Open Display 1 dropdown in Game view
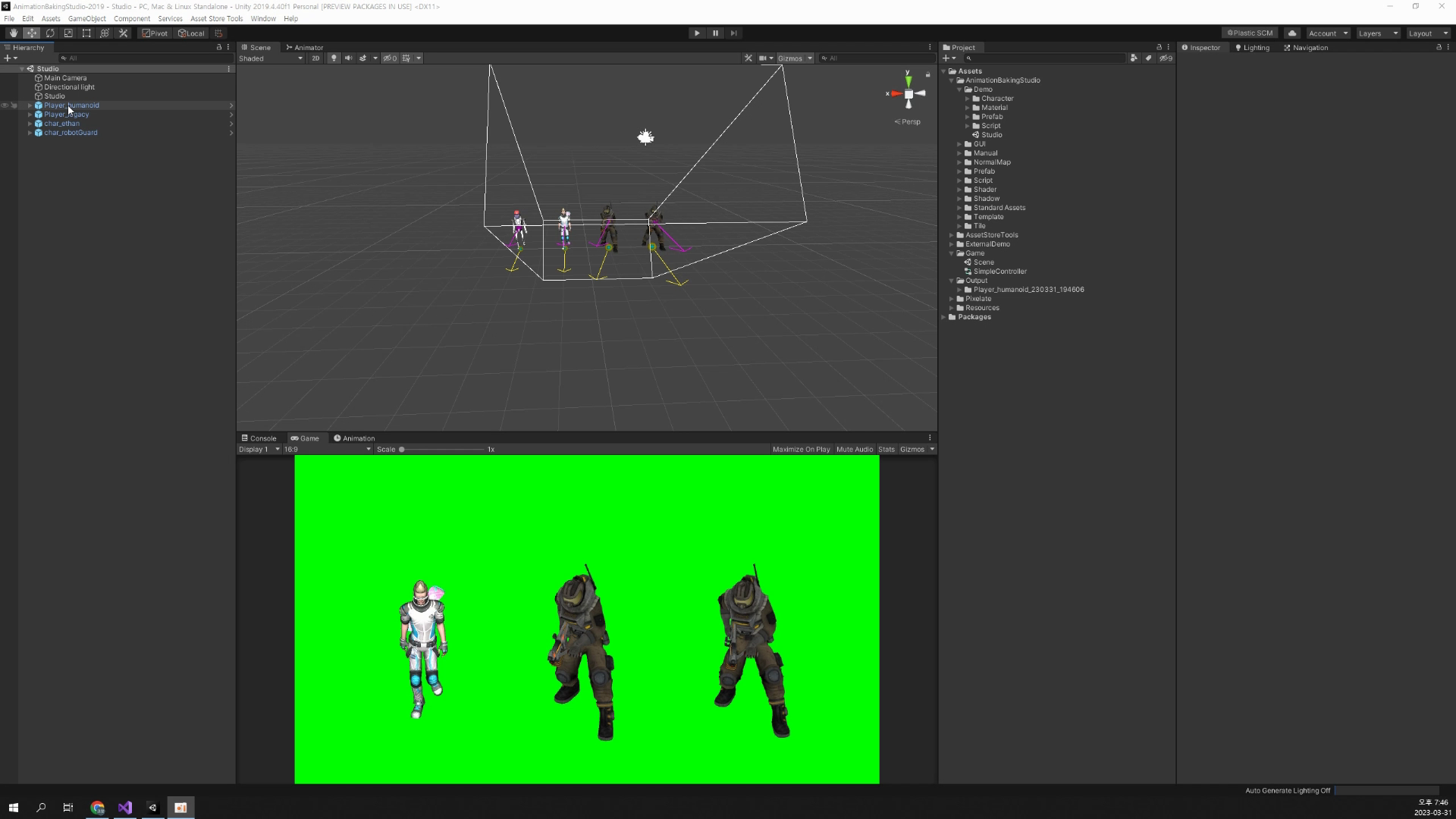 tap(259, 450)
